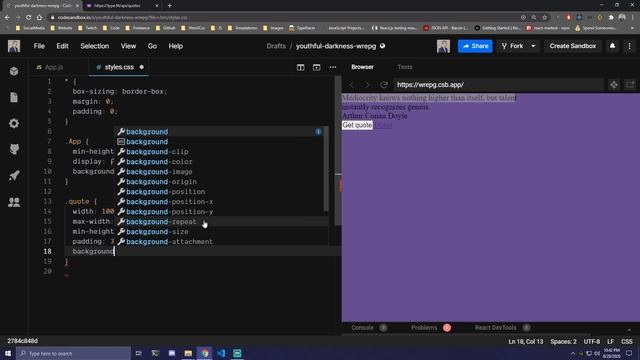Viewport: 640px width, 360px height.
Task: Toggle split editor layout icon
Action: pyautogui.click(x=300, y=67)
